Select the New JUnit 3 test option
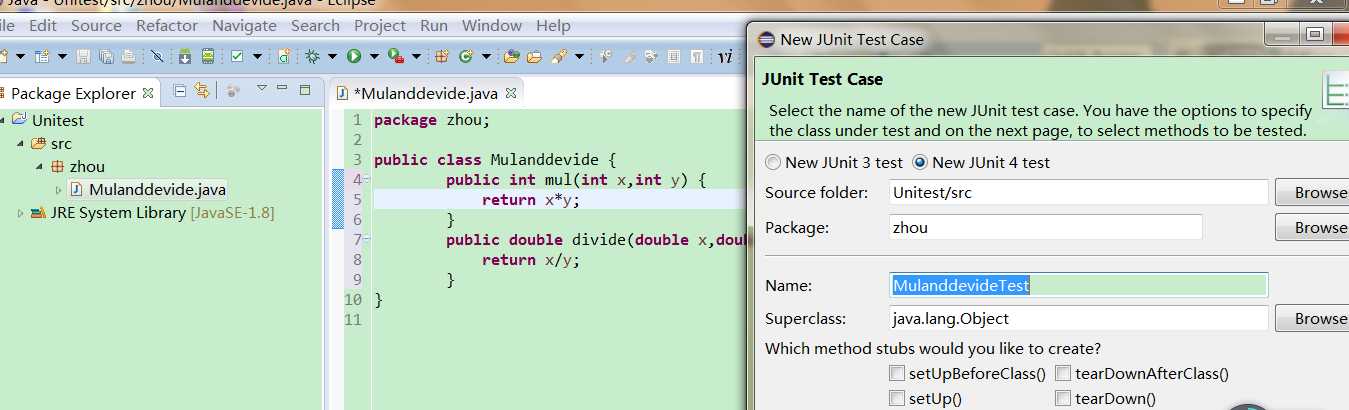Viewport: 1349px width, 410px height. [773, 162]
